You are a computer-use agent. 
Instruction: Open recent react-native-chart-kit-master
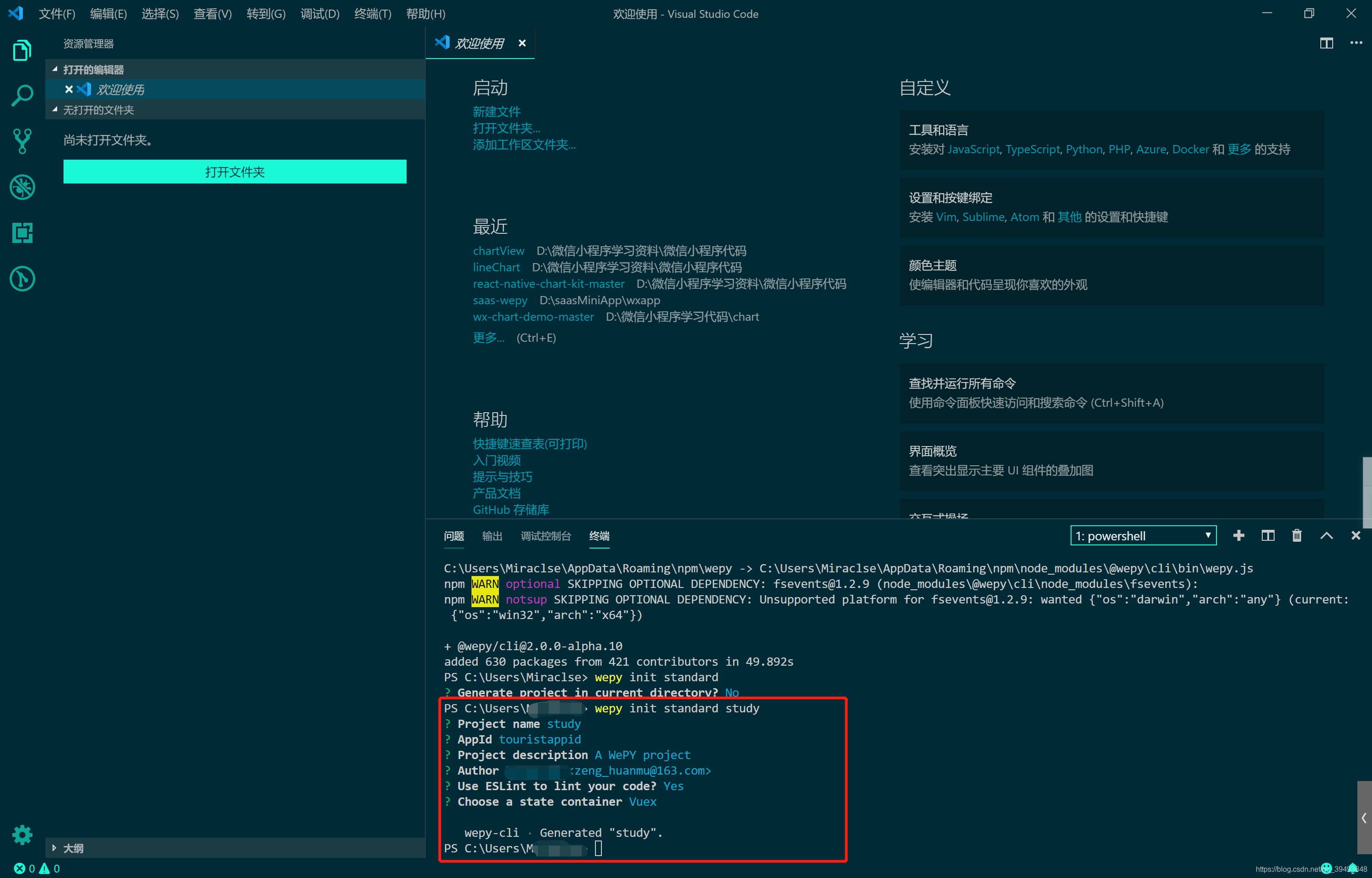(x=548, y=284)
